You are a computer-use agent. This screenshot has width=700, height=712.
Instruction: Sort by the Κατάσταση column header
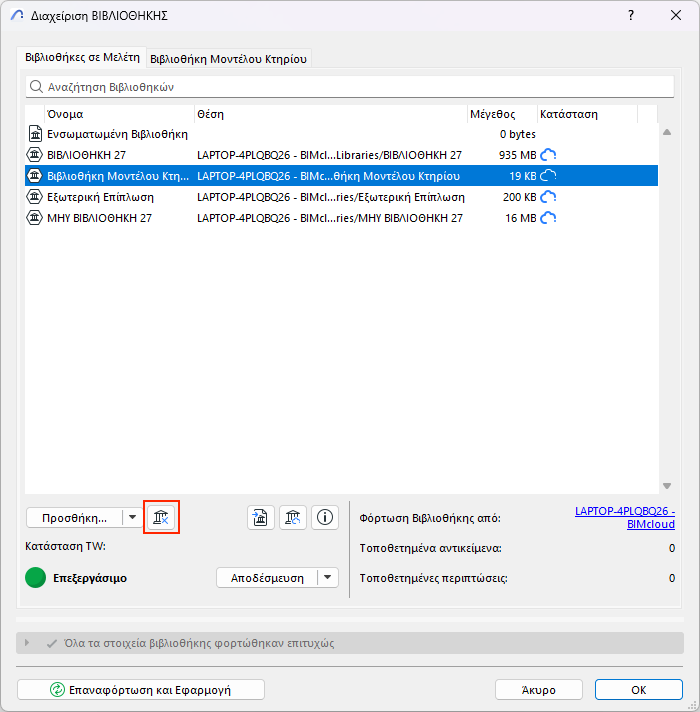587,114
